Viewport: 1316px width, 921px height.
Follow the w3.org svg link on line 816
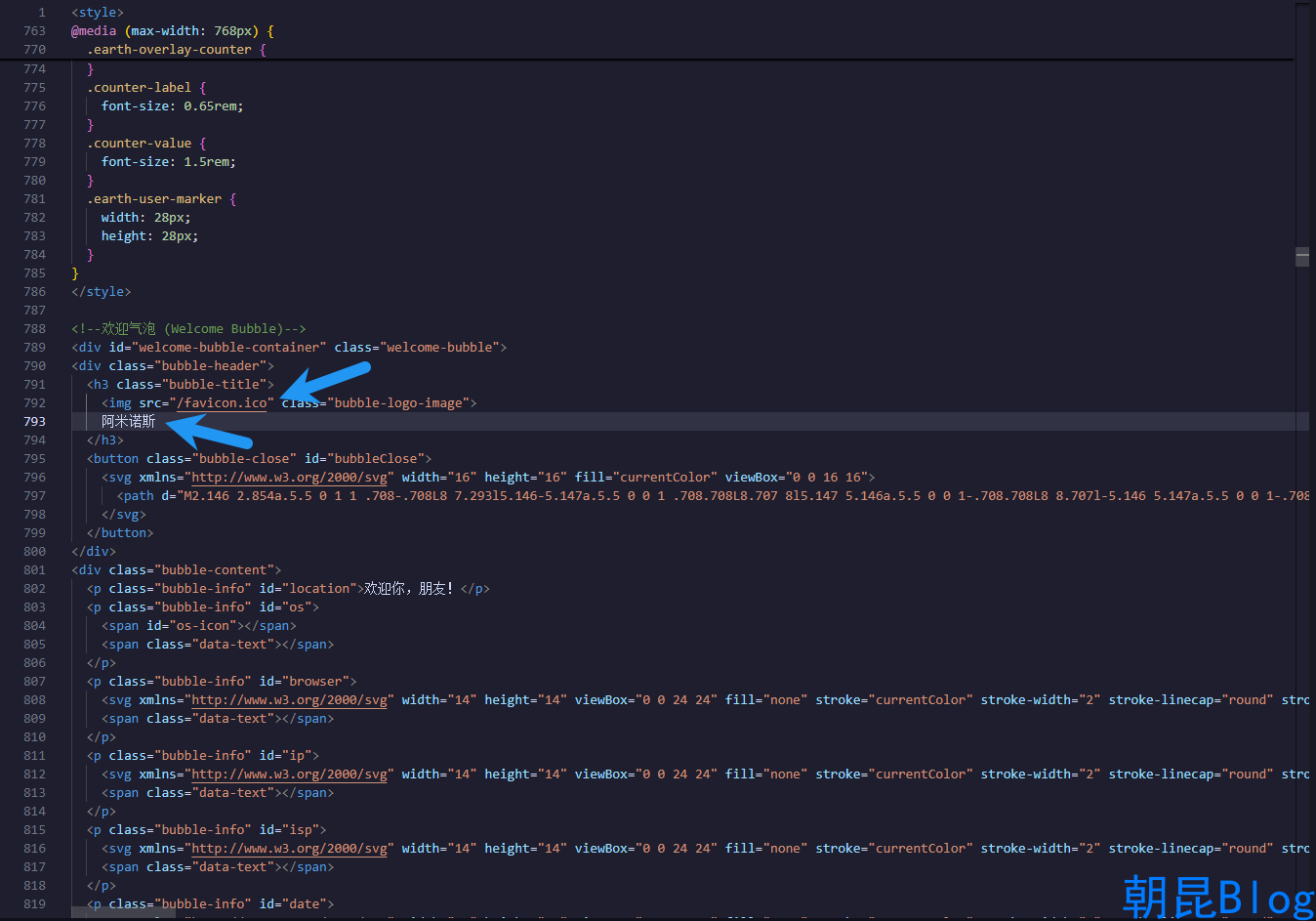[289, 848]
